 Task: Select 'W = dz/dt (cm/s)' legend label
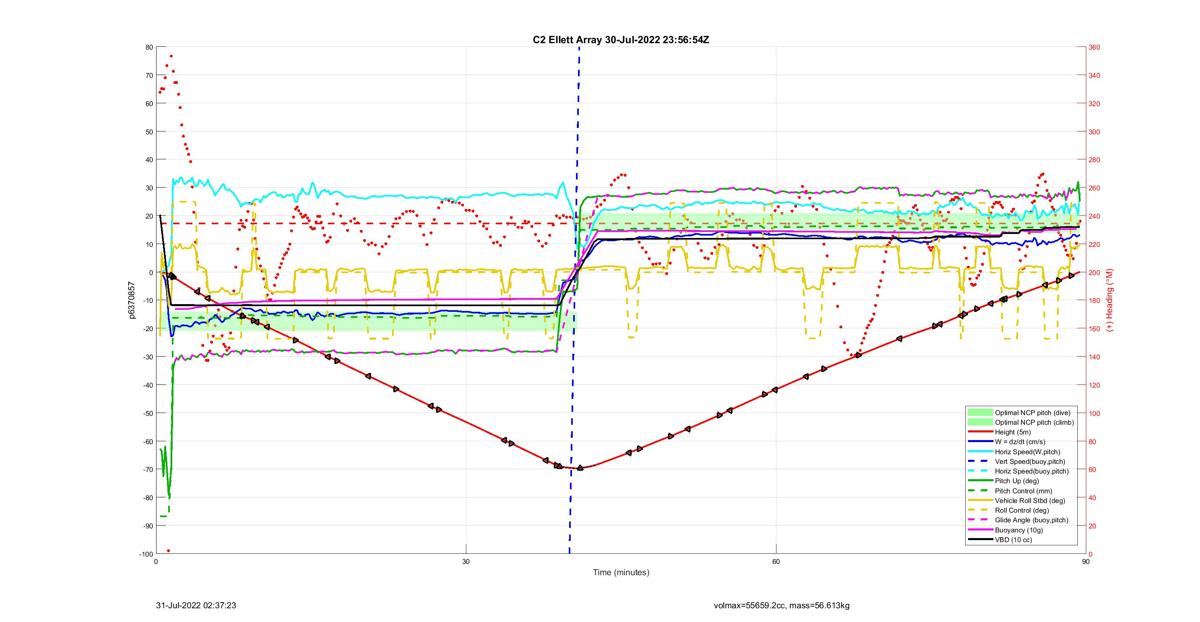(1020, 441)
